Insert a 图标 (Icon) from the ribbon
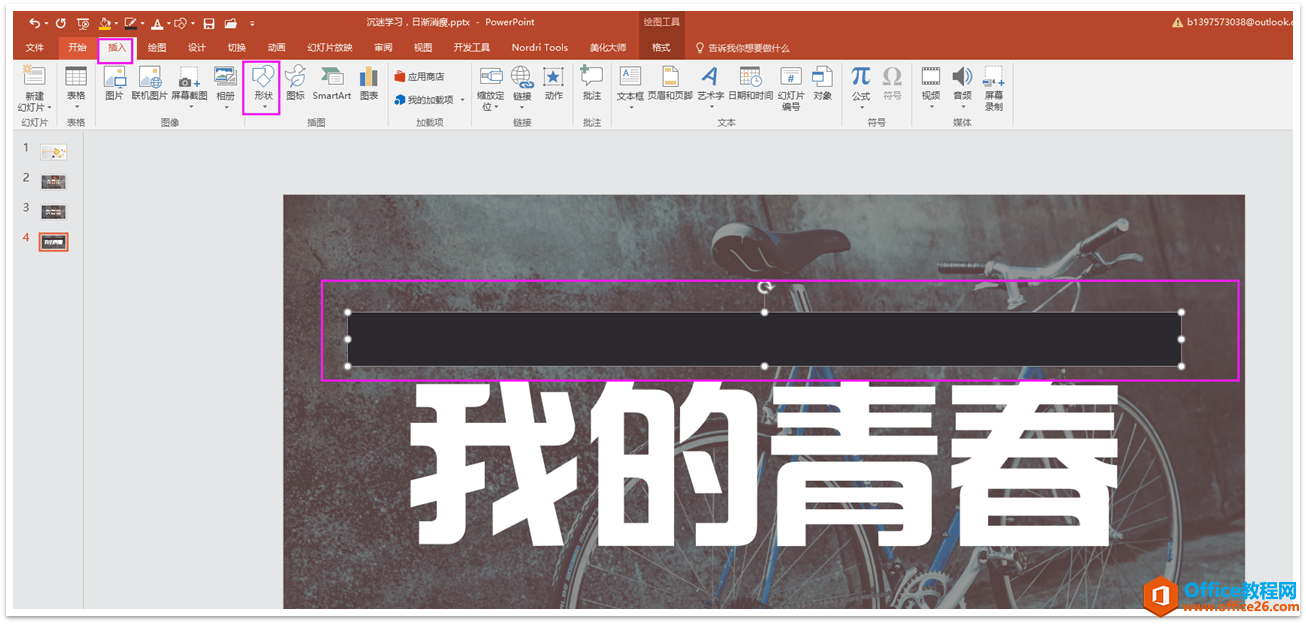Screen dimensions: 1306x624 pos(295,85)
